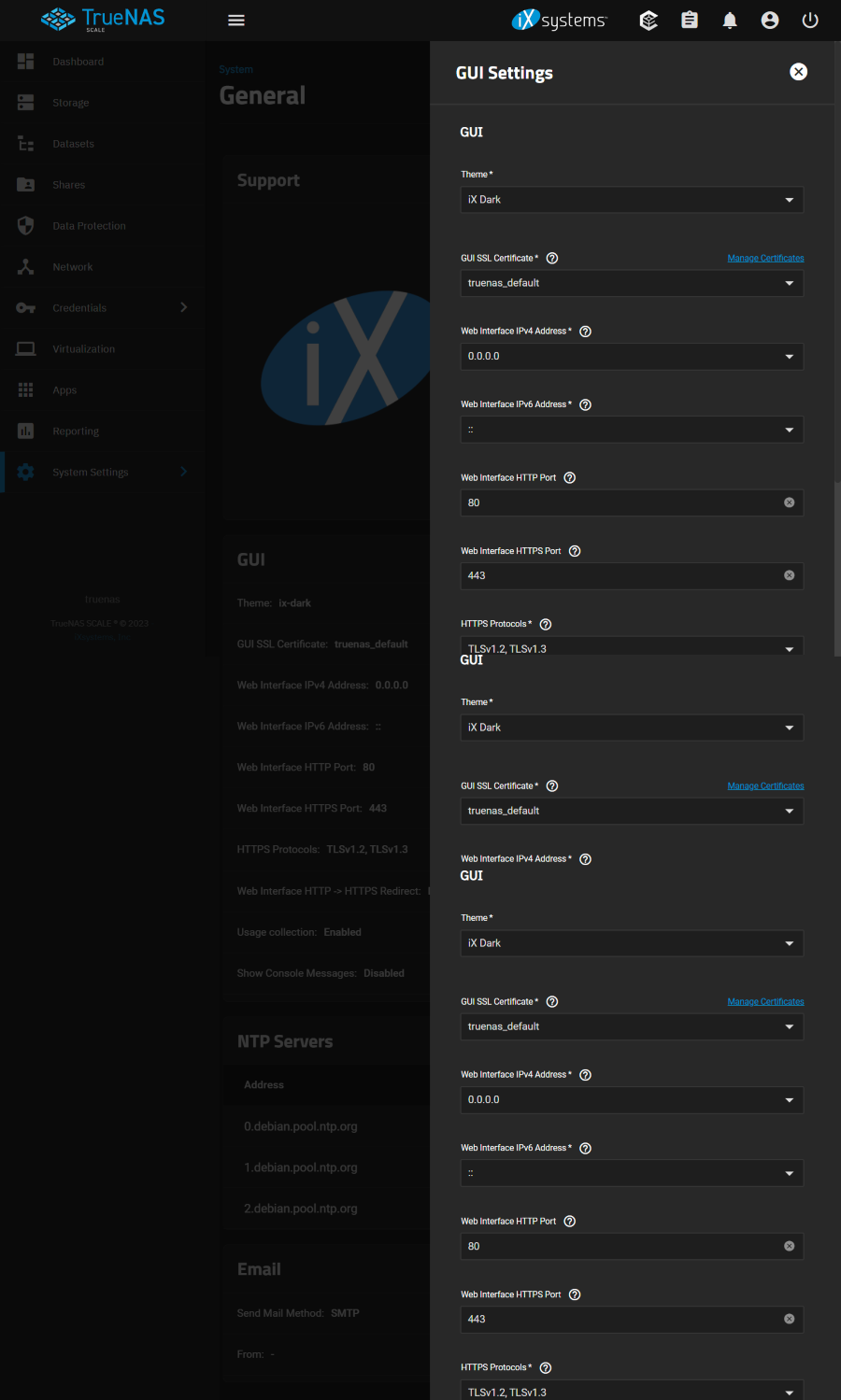
Task: Open Storage from the sidebar
Action: point(70,103)
